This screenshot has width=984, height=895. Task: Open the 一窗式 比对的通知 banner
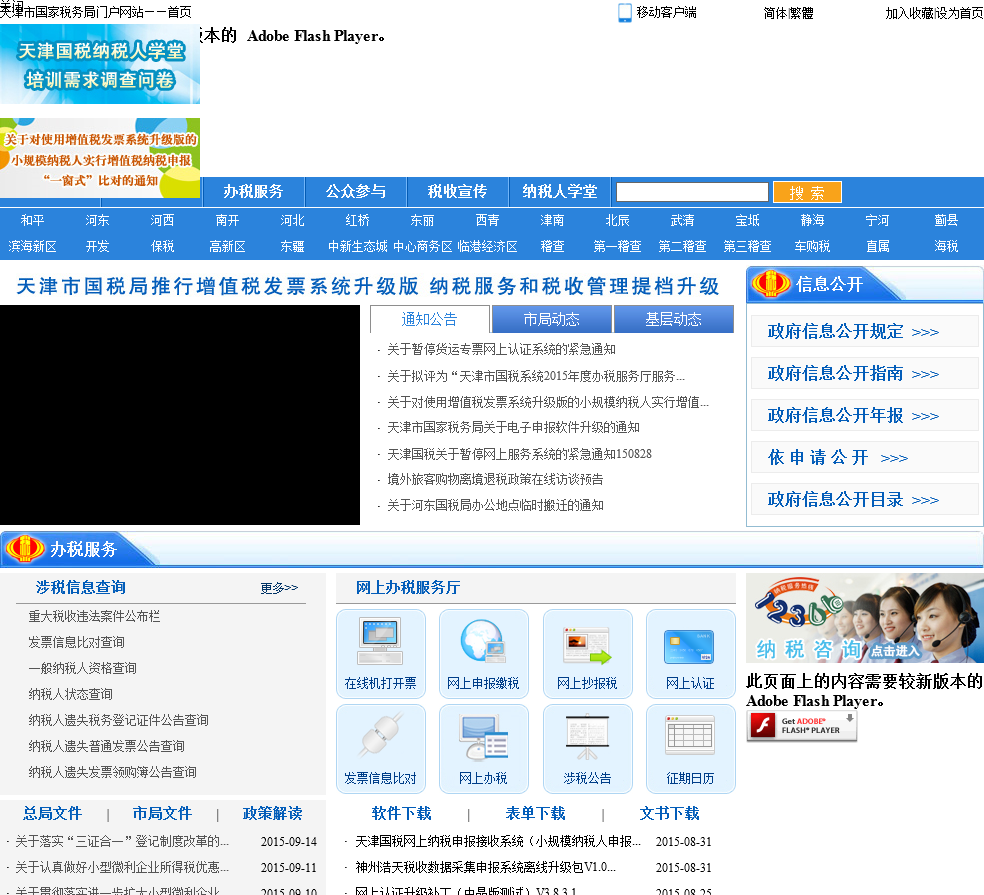click(100, 158)
